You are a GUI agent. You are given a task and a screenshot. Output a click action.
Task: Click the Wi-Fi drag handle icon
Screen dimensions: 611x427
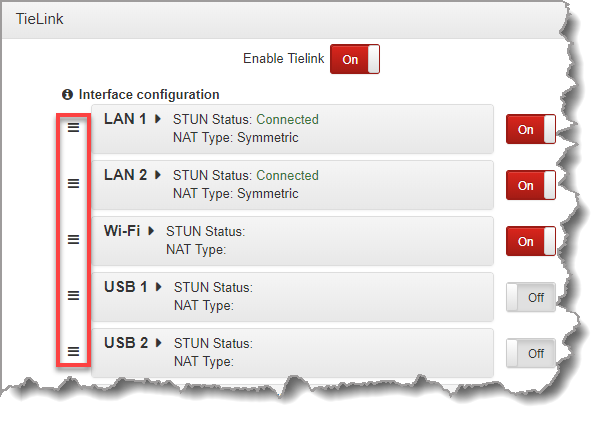73,239
